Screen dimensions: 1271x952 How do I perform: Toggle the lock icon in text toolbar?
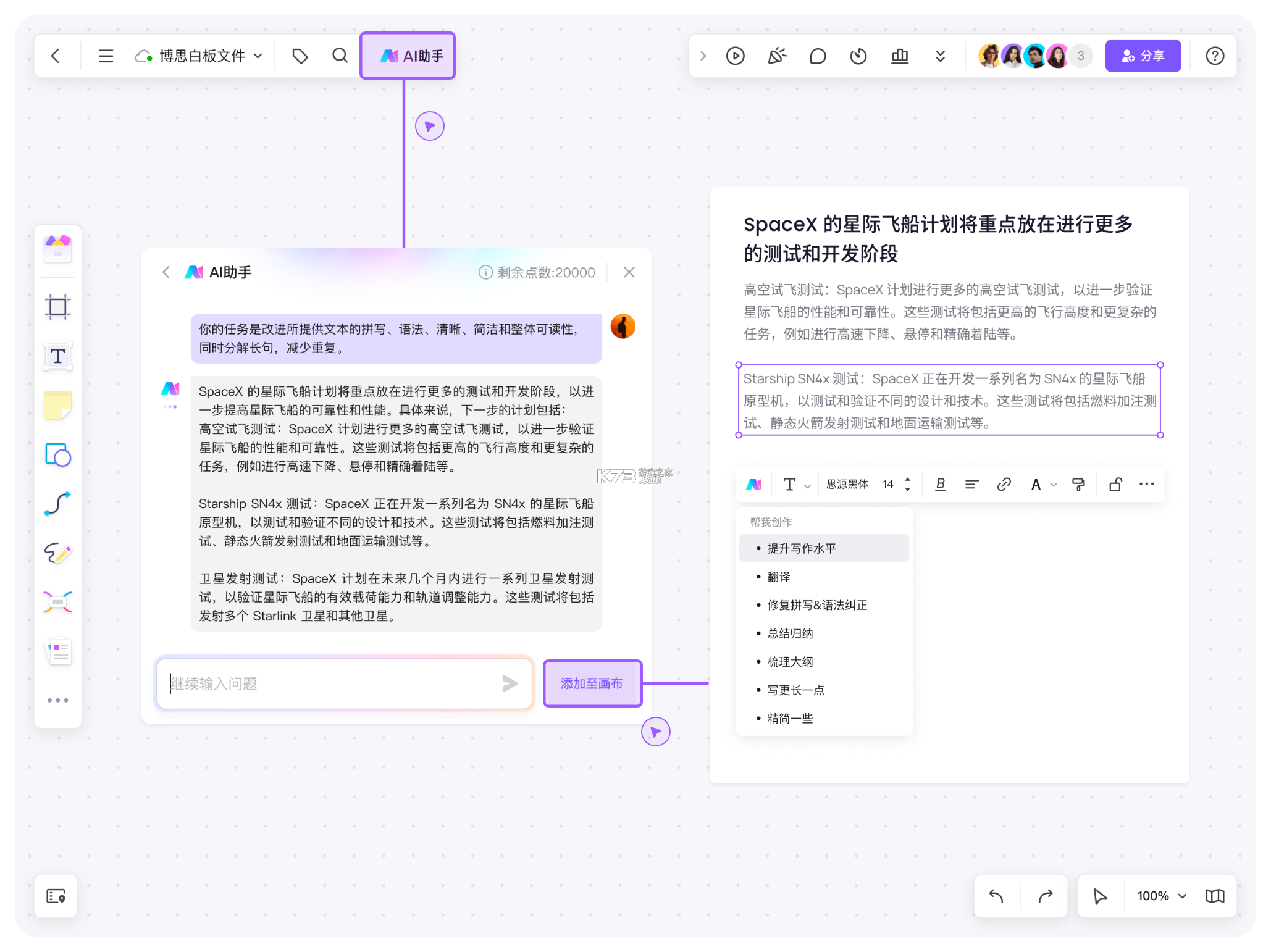[x=1115, y=485]
